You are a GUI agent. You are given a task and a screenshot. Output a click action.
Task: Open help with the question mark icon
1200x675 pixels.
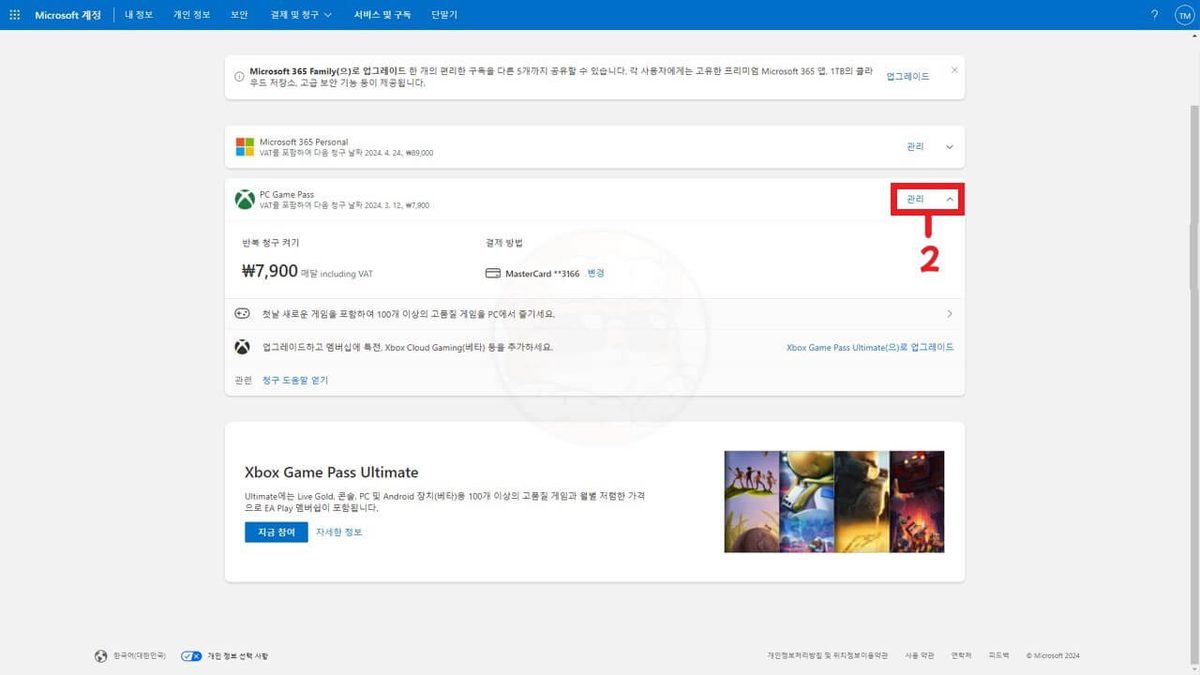[1154, 15]
